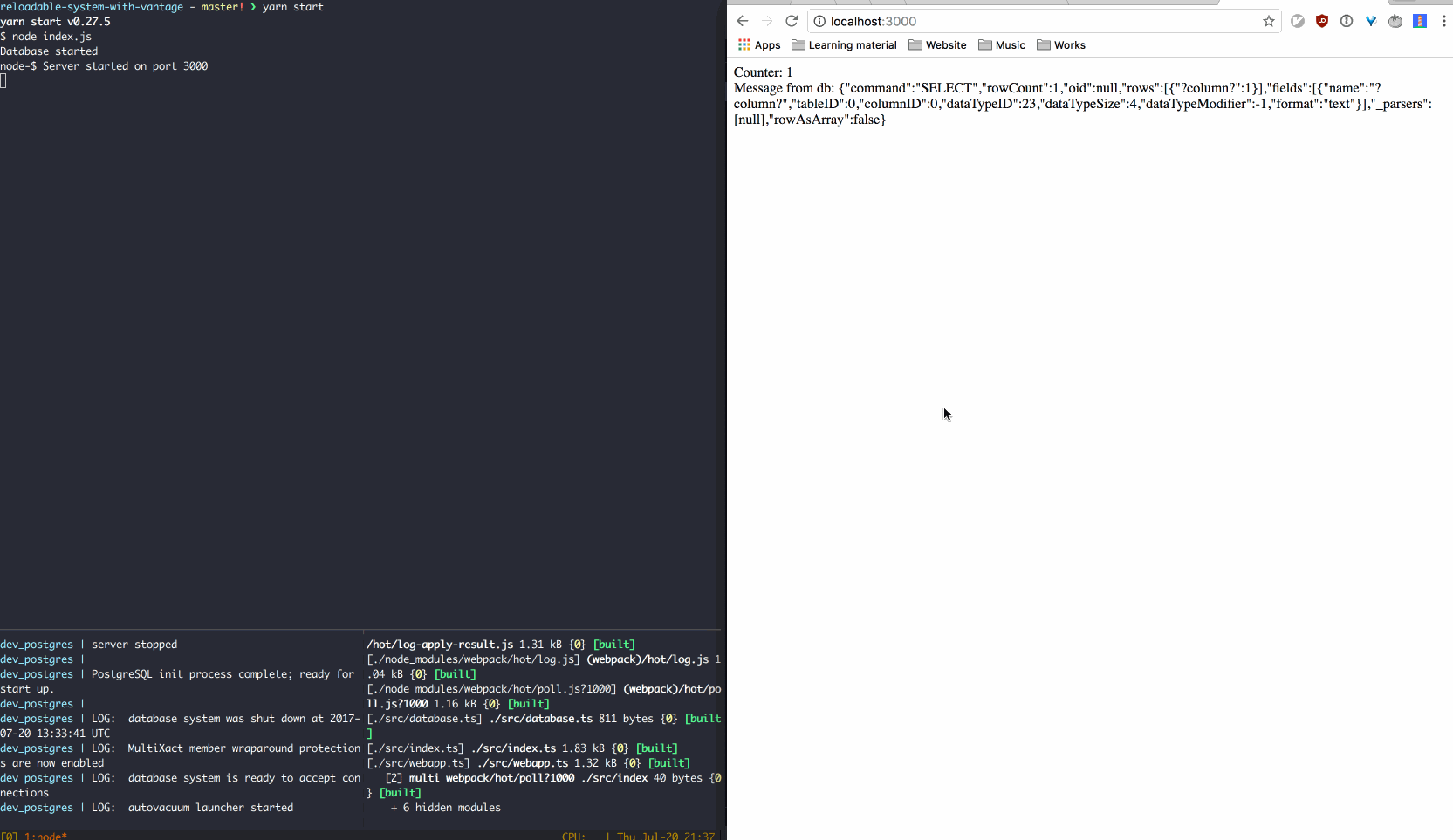Image resolution: width=1453 pixels, height=840 pixels.
Task: Open the Learning material bookmark folder
Action: tap(844, 45)
